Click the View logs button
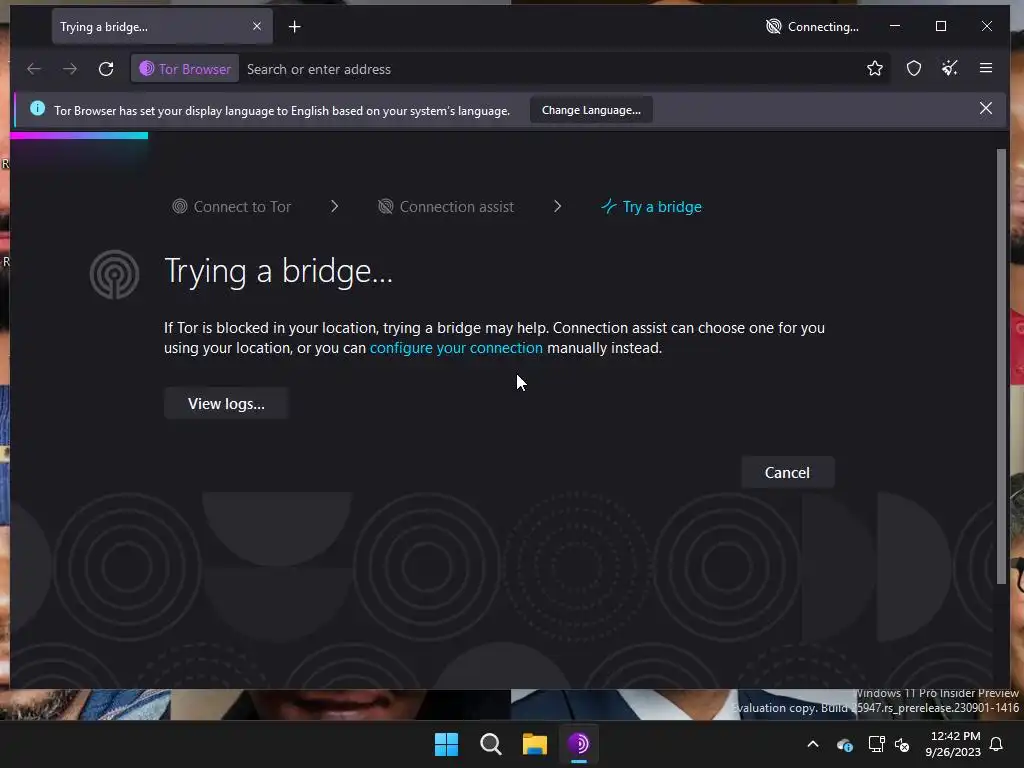This screenshot has width=1024, height=768. pos(226,404)
